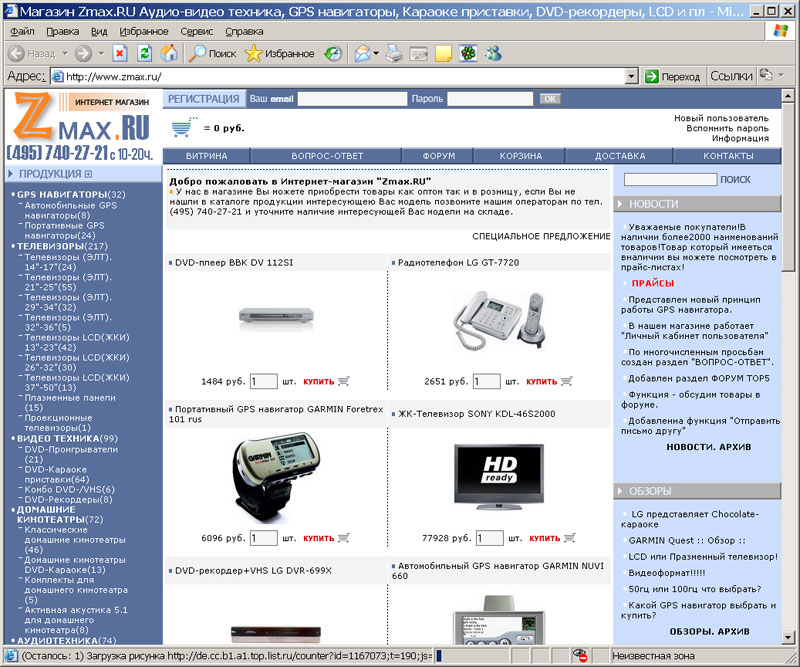Screen dimensions: 800x667
Task: Switch to ВОПРОС-ОТВЕТ tab
Action: coord(327,156)
